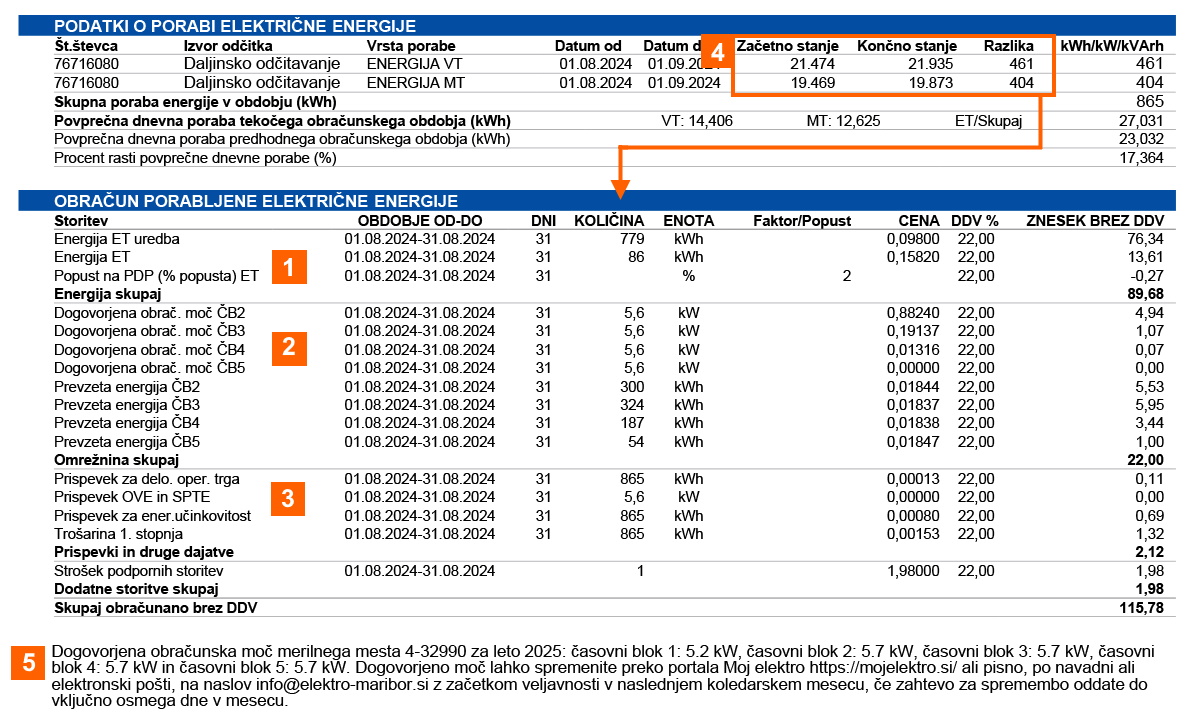The width and height of the screenshot is (1198, 715).
Task: Select the "ENERGIJA VT" cell
Action: pyautogui.click(x=414, y=64)
